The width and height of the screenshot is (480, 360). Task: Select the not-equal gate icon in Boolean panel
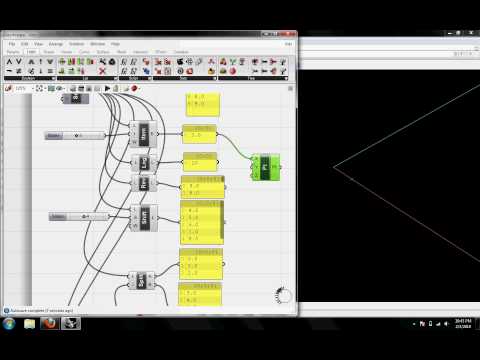19,71
